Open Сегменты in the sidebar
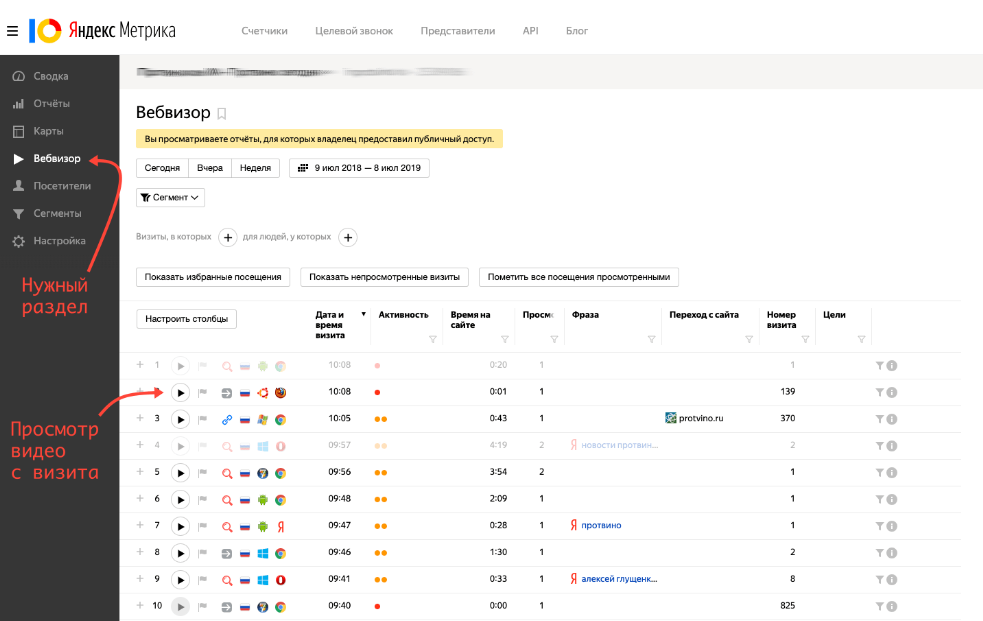This screenshot has width=983, height=621. (56, 214)
